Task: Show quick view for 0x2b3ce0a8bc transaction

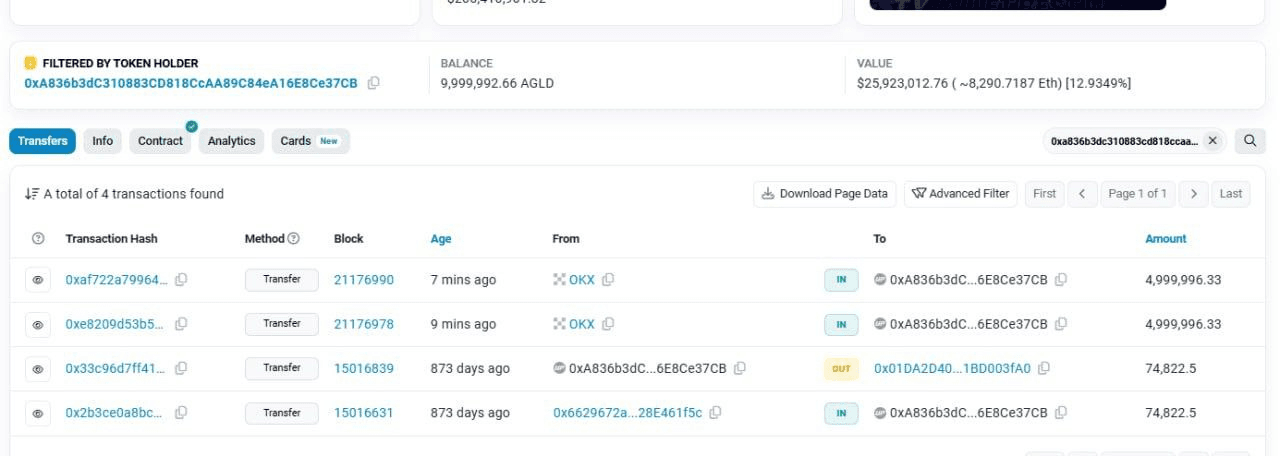Action: coord(38,413)
